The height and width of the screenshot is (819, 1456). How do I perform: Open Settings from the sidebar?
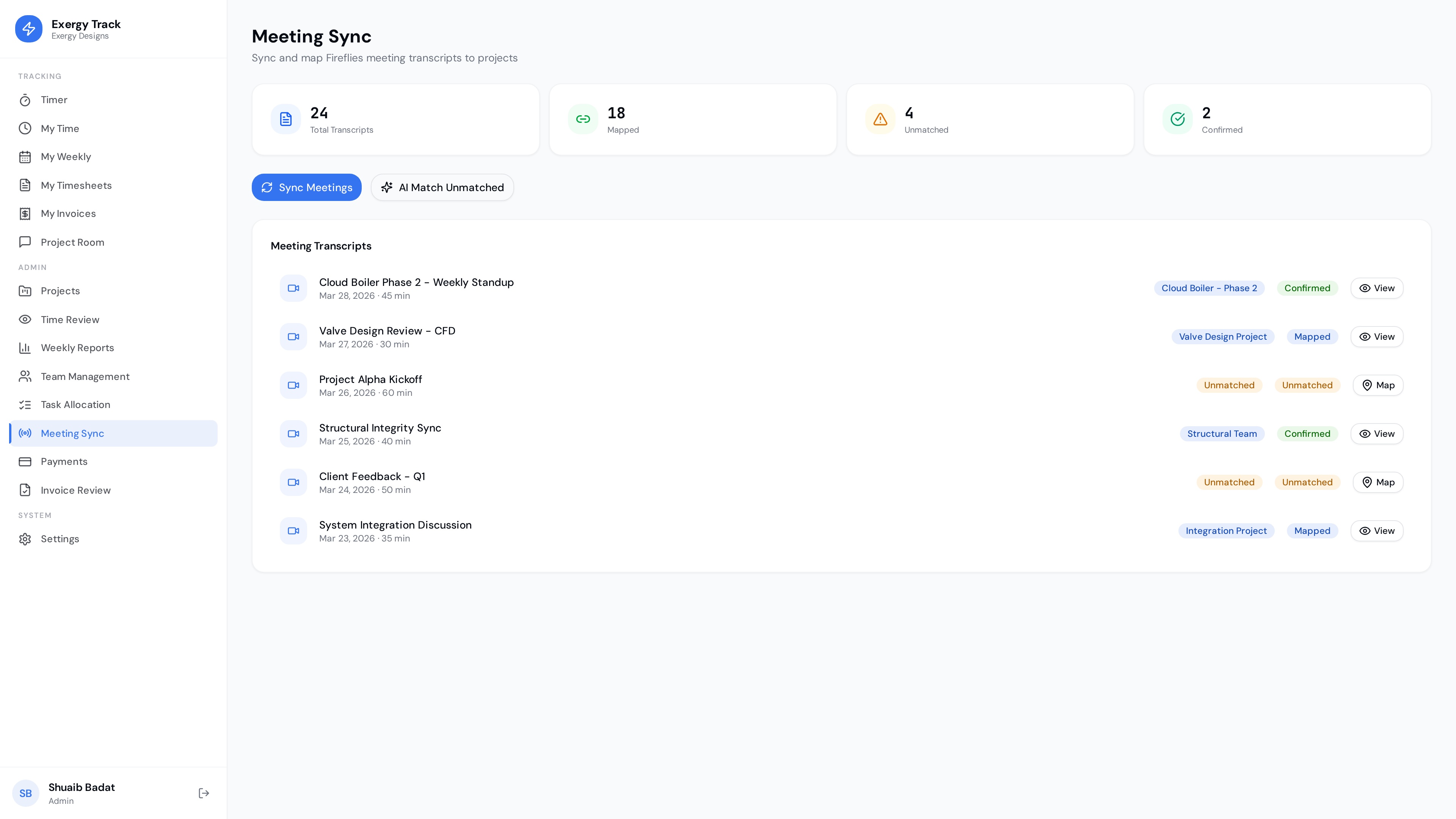pyautogui.click(x=60, y=539)
